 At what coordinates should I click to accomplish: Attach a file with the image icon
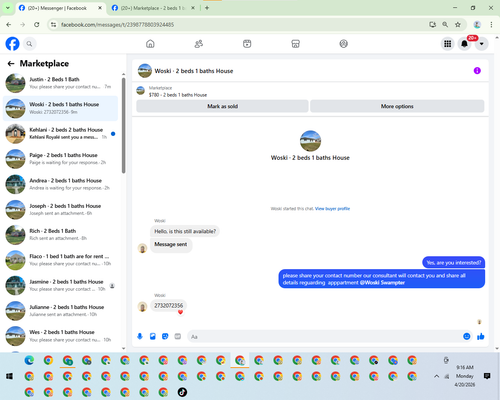(x=153, y=336)
